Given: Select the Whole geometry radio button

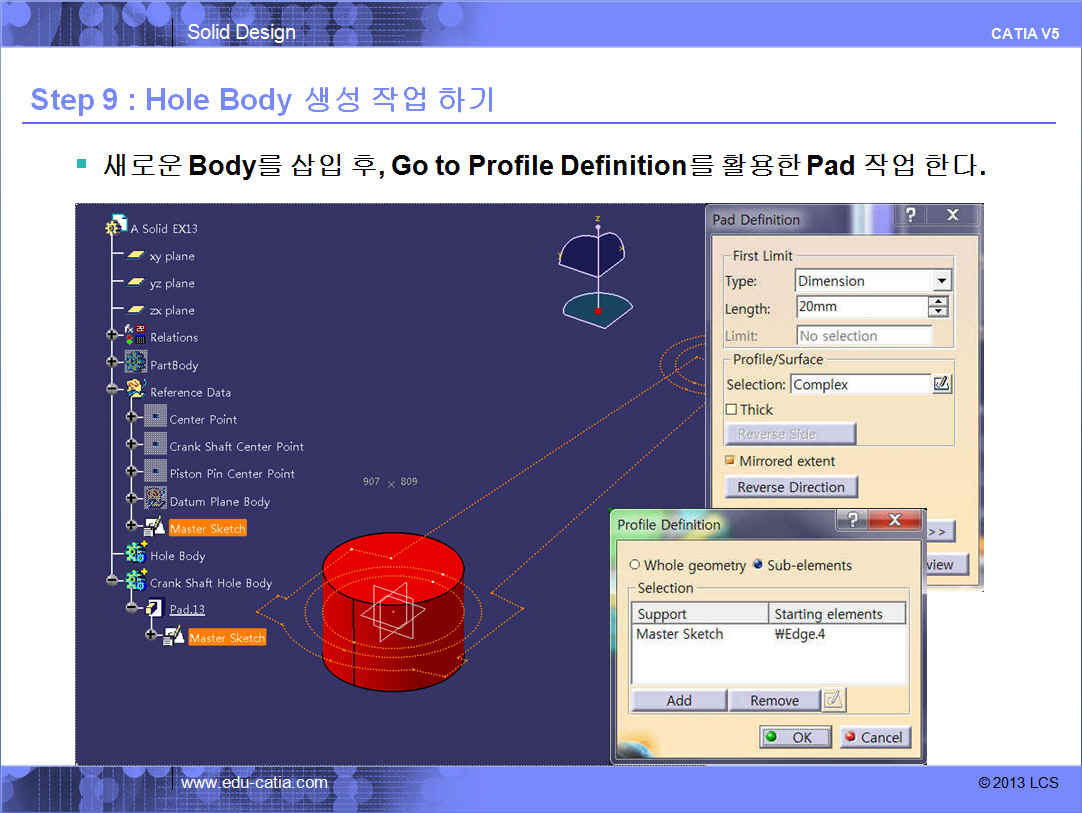Looking at the screenshot, I should (634, 565).
